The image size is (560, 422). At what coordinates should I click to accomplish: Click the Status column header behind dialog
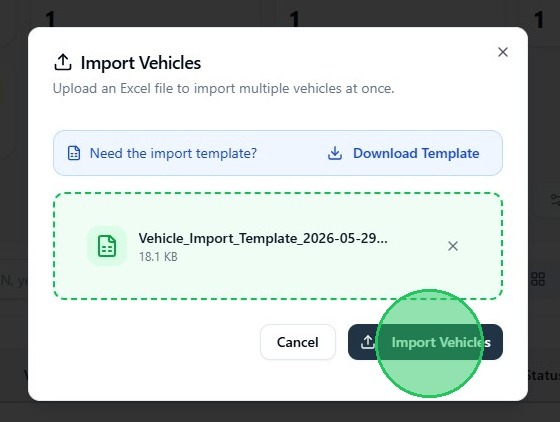544,376
